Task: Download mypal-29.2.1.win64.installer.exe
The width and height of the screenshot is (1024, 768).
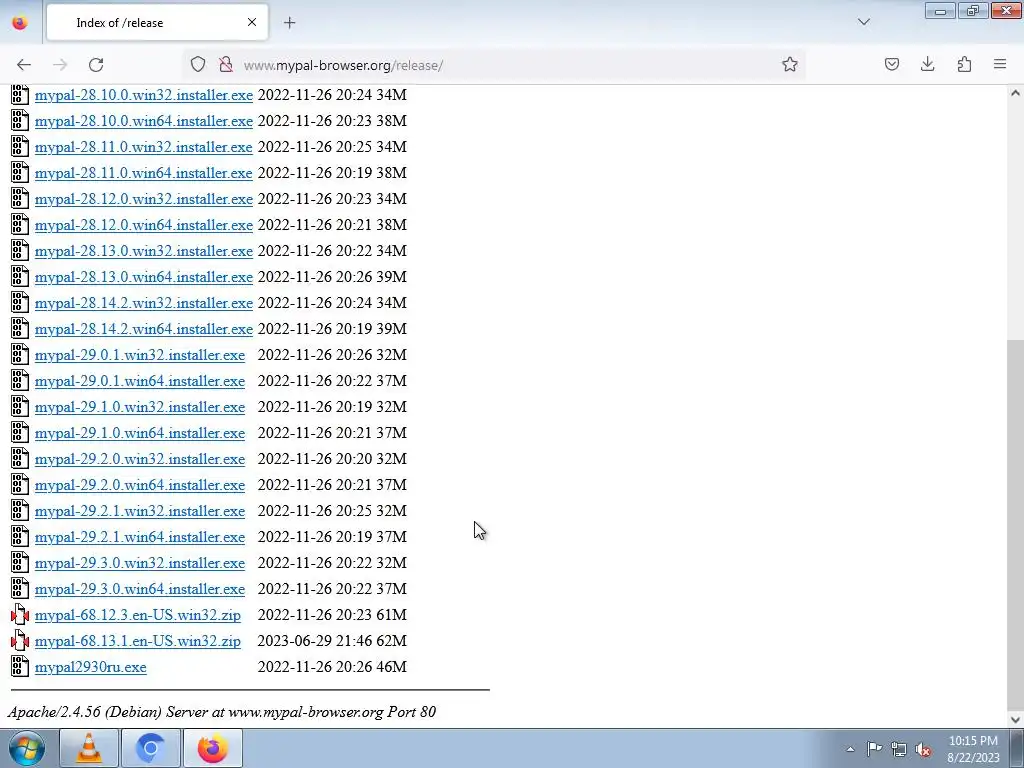Action: tap(140, 537)
